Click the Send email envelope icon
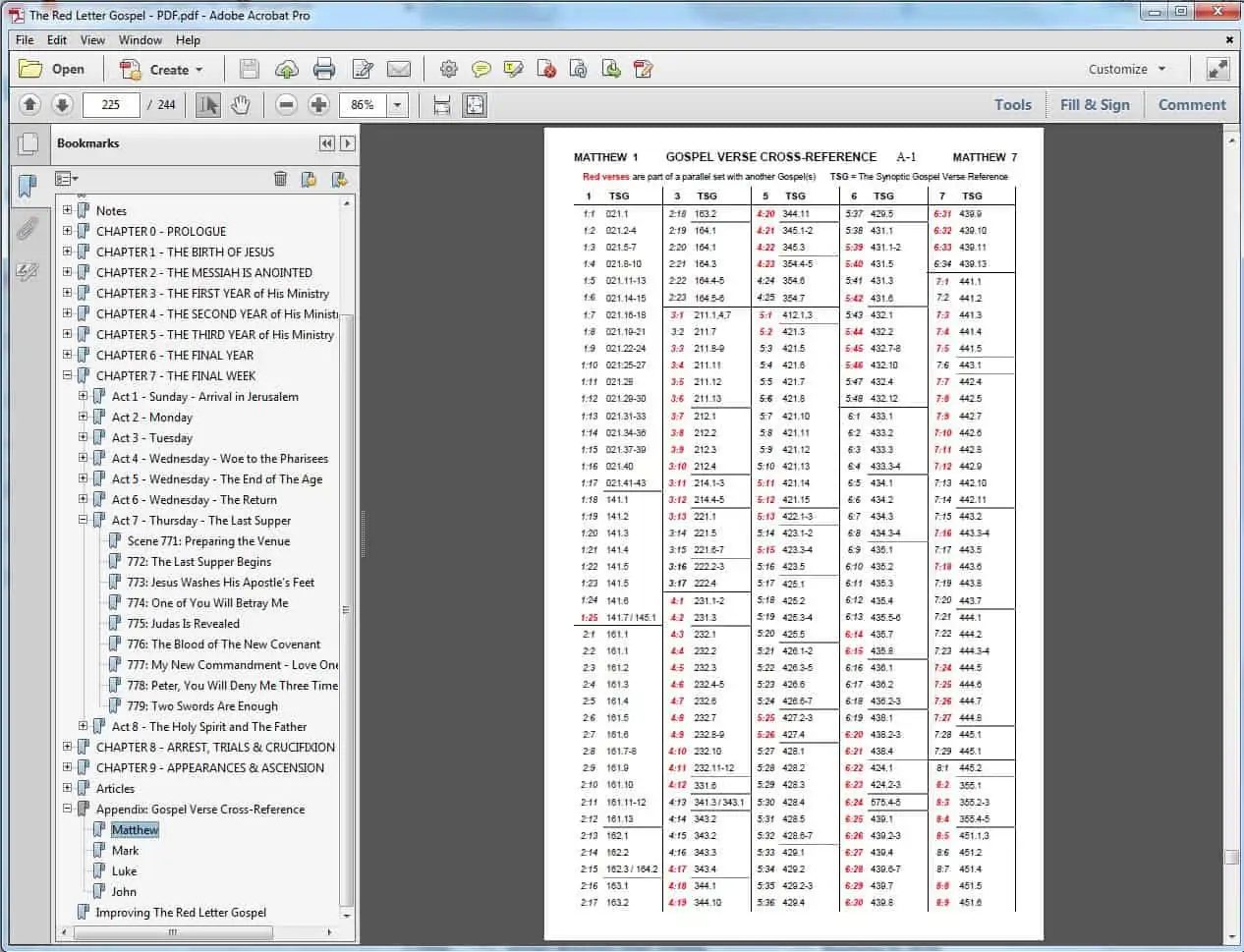 399,69
